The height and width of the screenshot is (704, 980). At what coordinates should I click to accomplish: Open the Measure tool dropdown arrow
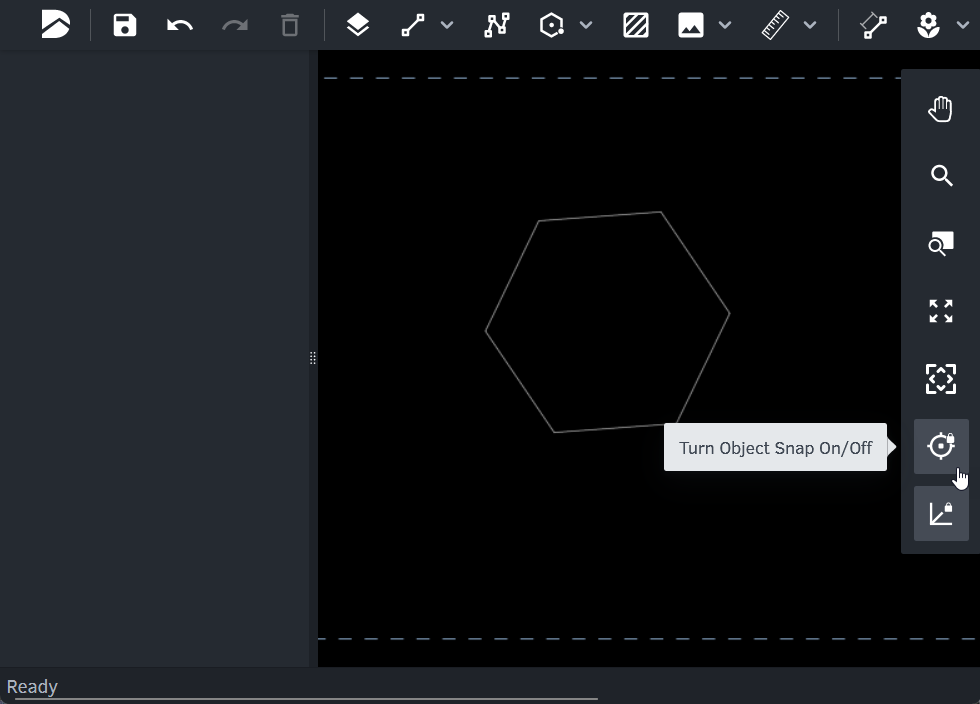pos(810,25)
